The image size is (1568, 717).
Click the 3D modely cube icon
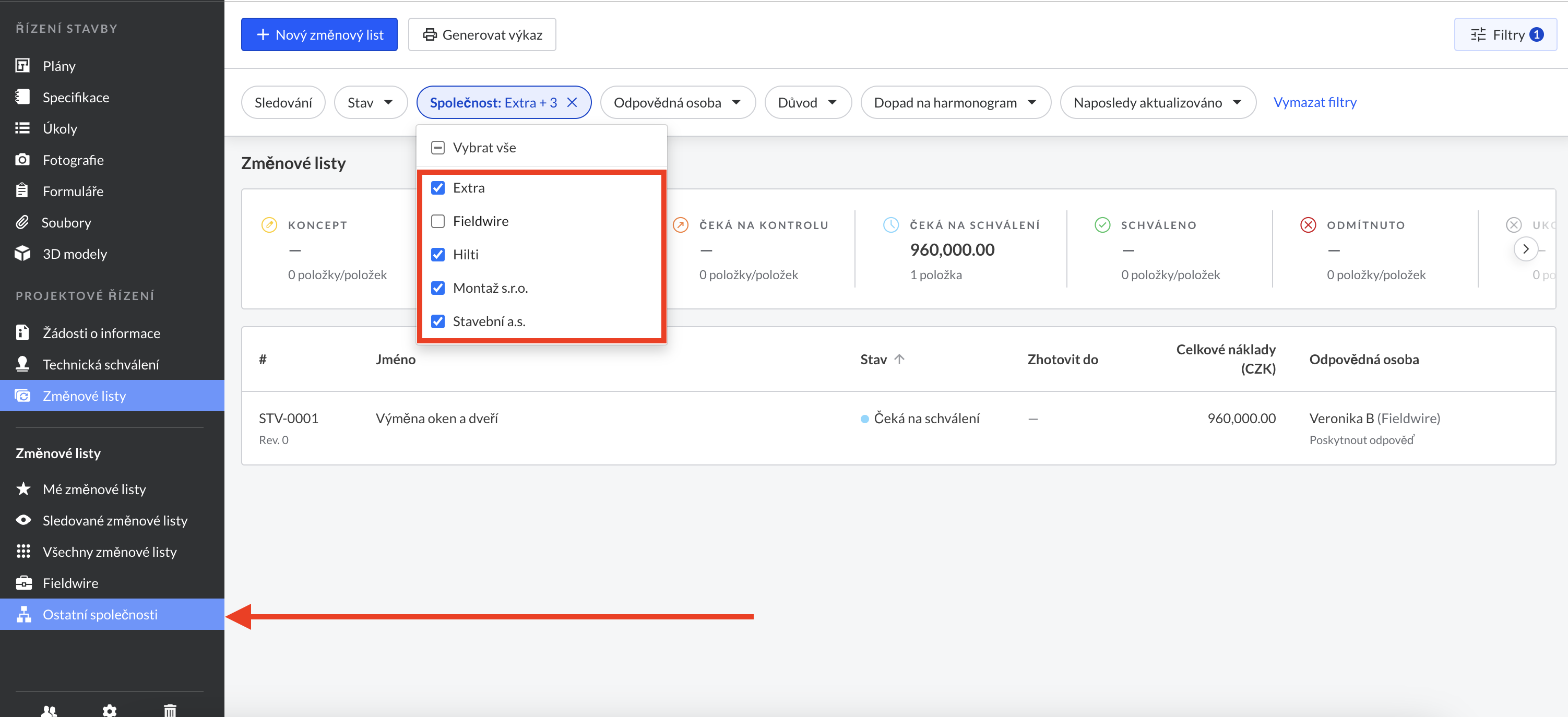click(22, 253)
